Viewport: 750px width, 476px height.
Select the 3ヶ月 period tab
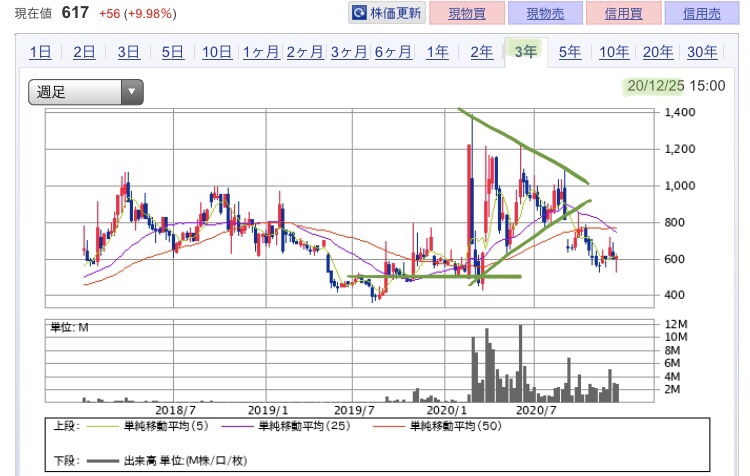click(x=349, y=52)
